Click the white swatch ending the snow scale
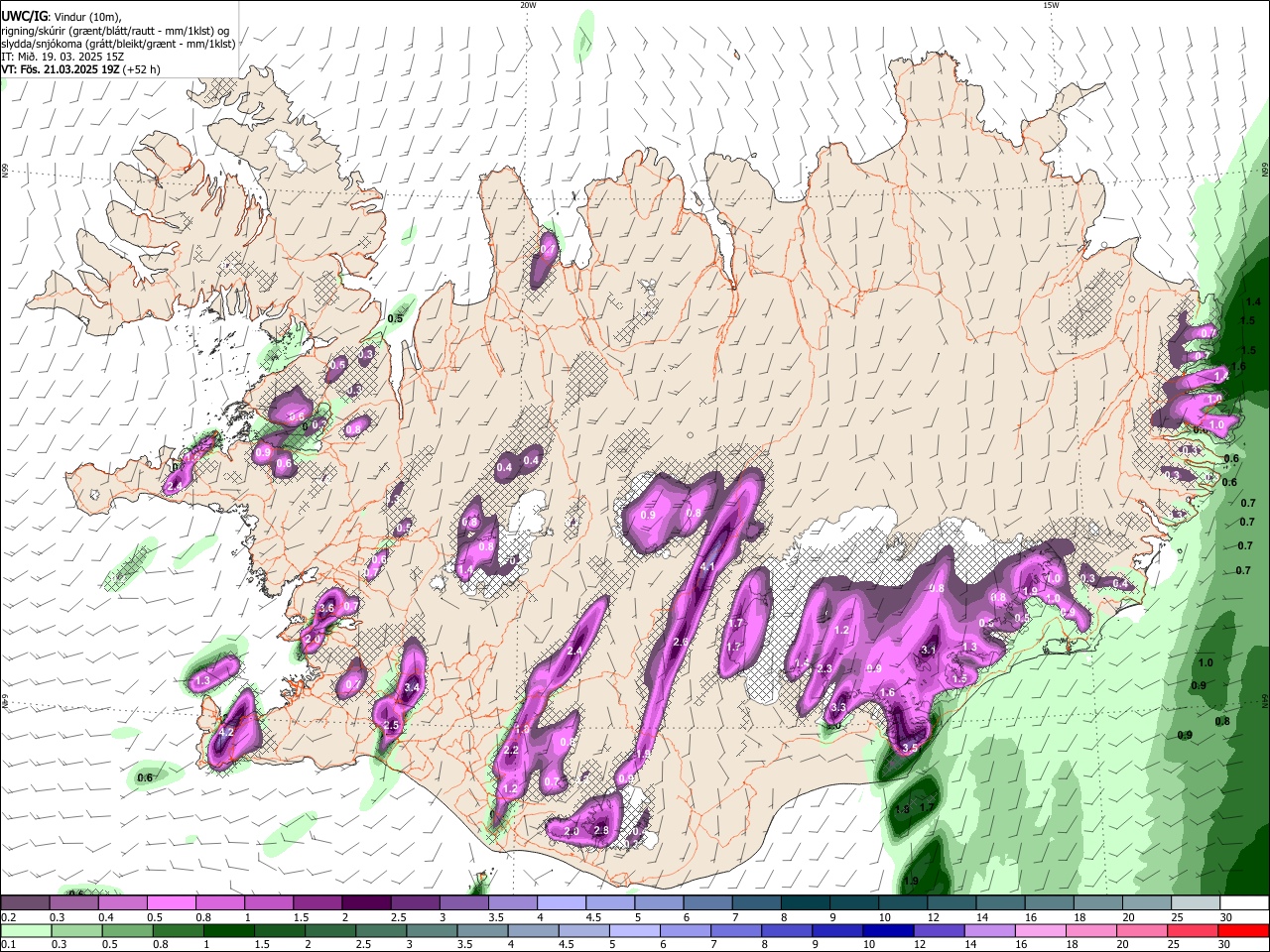This screenshot has width=1270, height=952. click(x=1244, y=902)
